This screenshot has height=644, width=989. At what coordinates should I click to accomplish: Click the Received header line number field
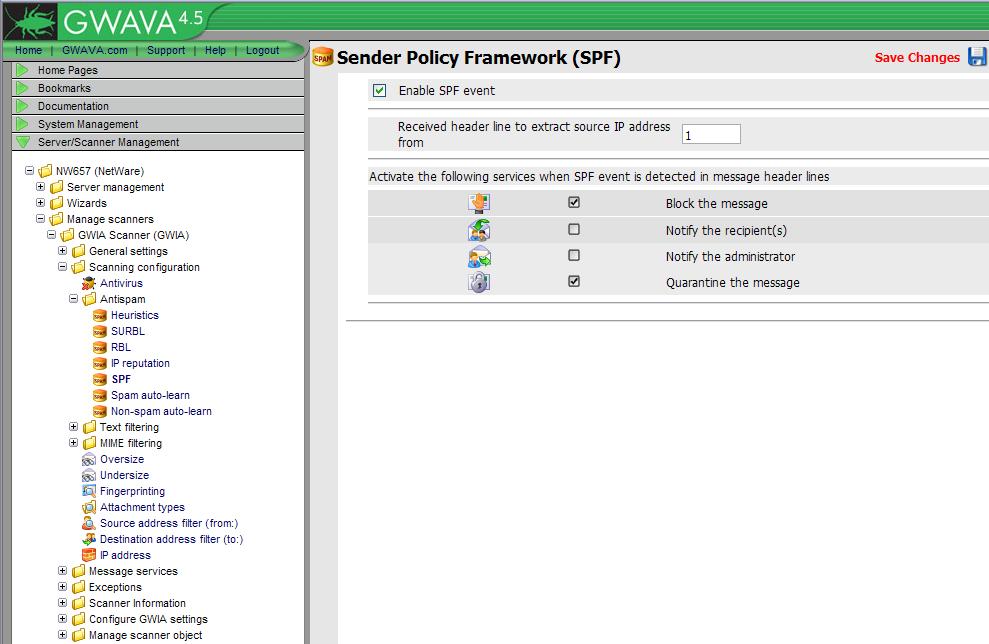[711, 134]
